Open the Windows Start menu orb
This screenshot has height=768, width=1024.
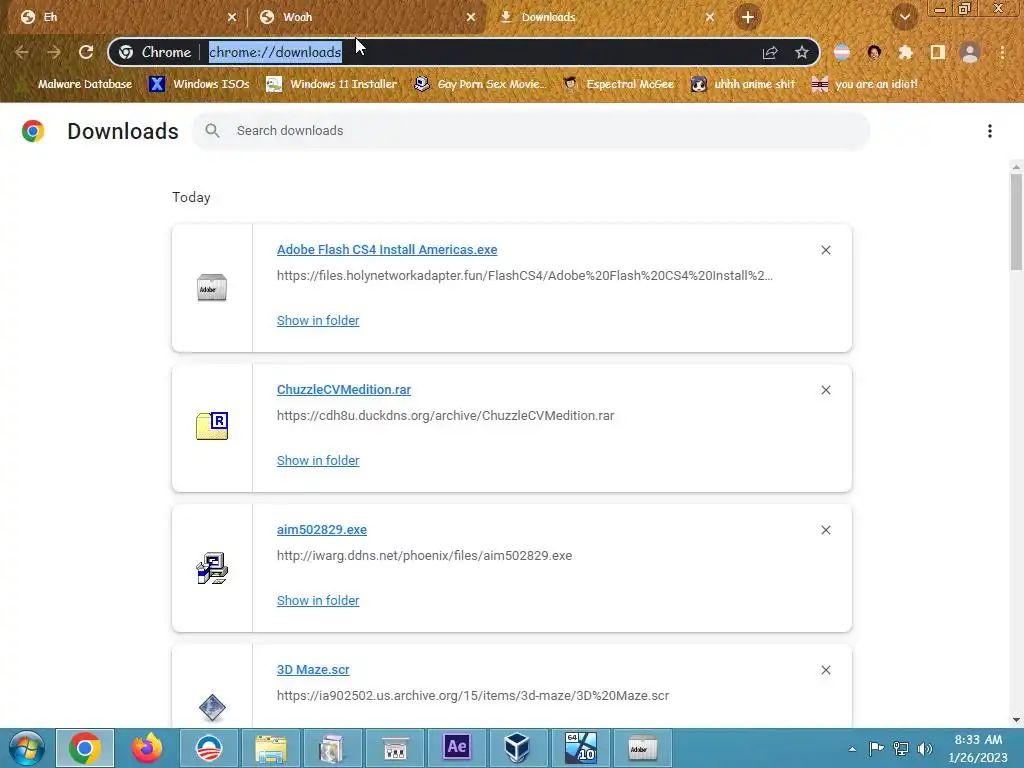(x=26, y=748)
